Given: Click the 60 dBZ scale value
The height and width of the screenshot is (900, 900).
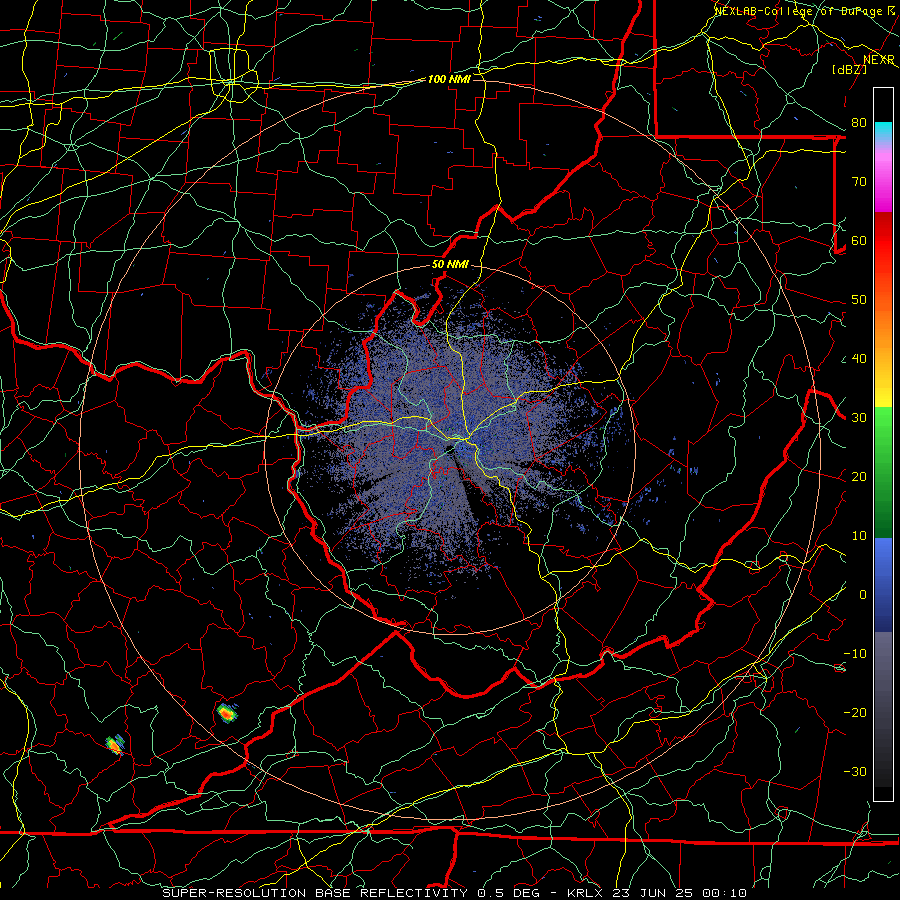Looking at the screenshot, I should 859,241.
